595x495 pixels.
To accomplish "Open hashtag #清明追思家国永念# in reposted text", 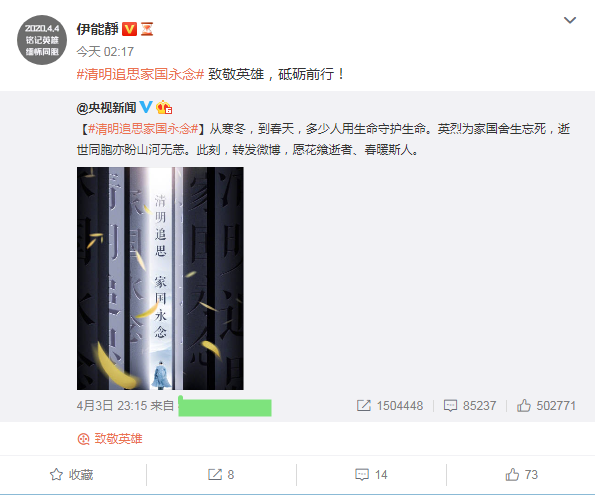I will 143,129.
